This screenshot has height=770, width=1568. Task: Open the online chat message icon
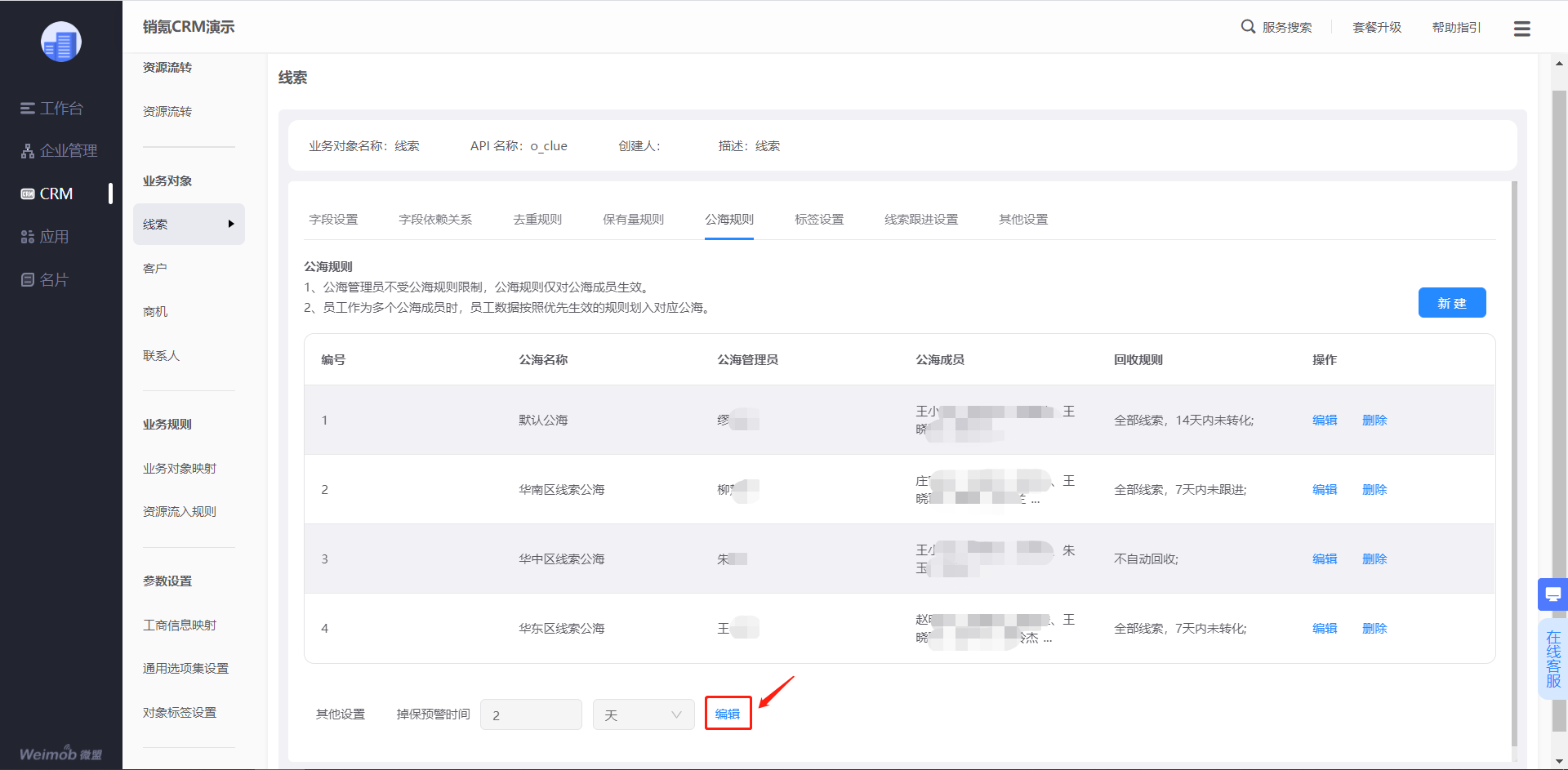pyautogui.click(x=1553, y=594)
